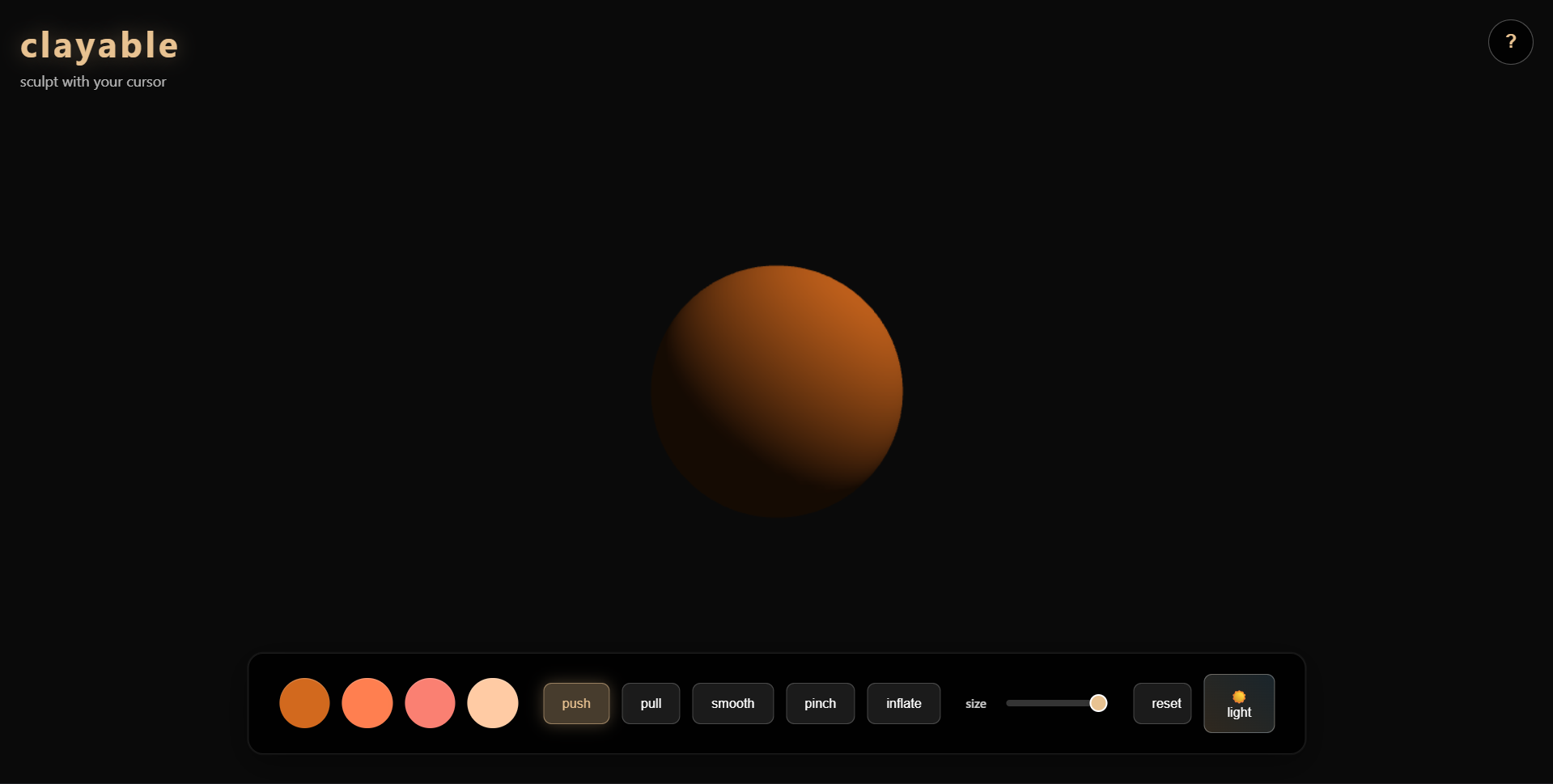1553x784 pixels.
Task: Click the left end of the size slider track
Action: click(x=1011, y=703)
